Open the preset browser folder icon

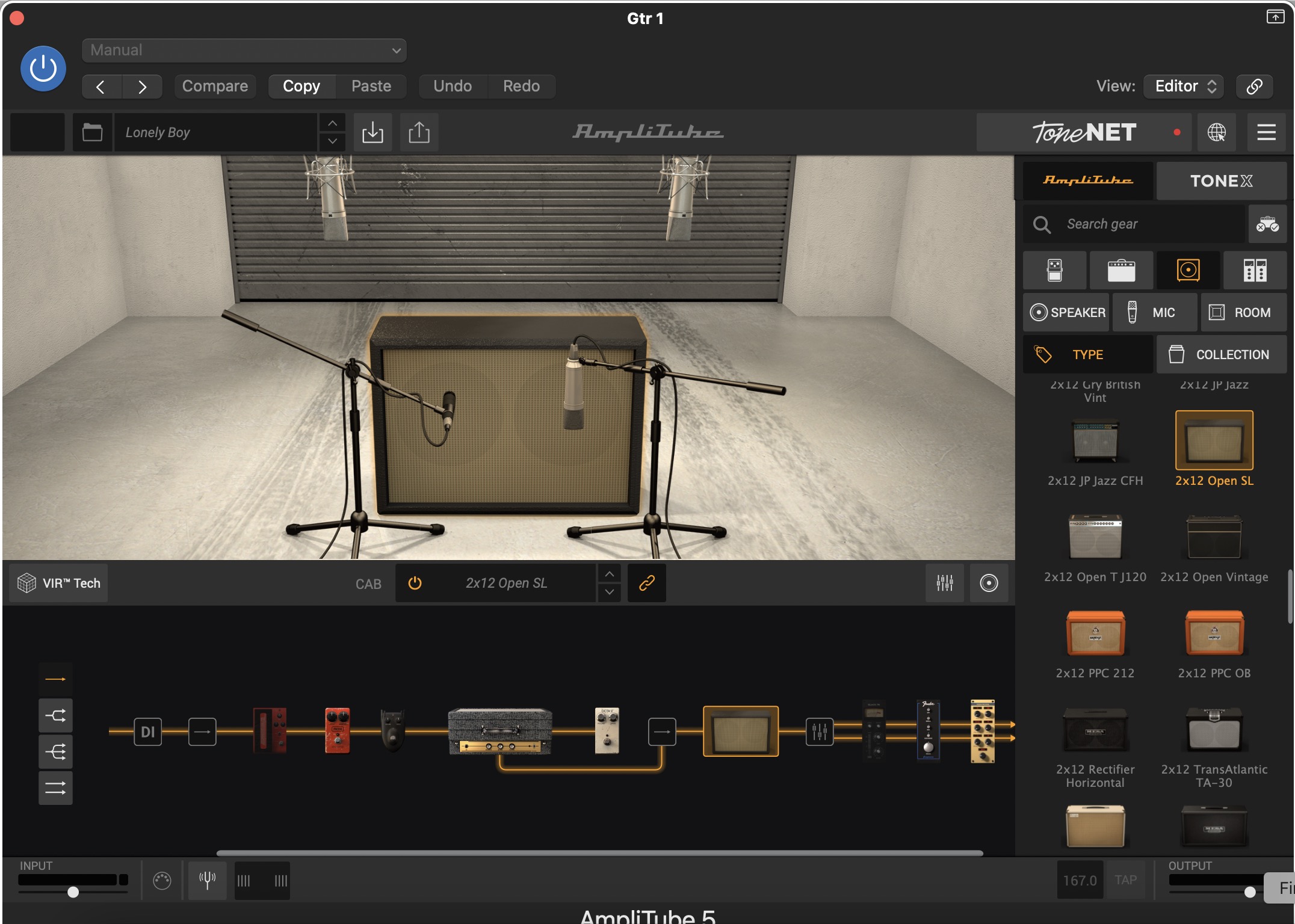point(92,132)
